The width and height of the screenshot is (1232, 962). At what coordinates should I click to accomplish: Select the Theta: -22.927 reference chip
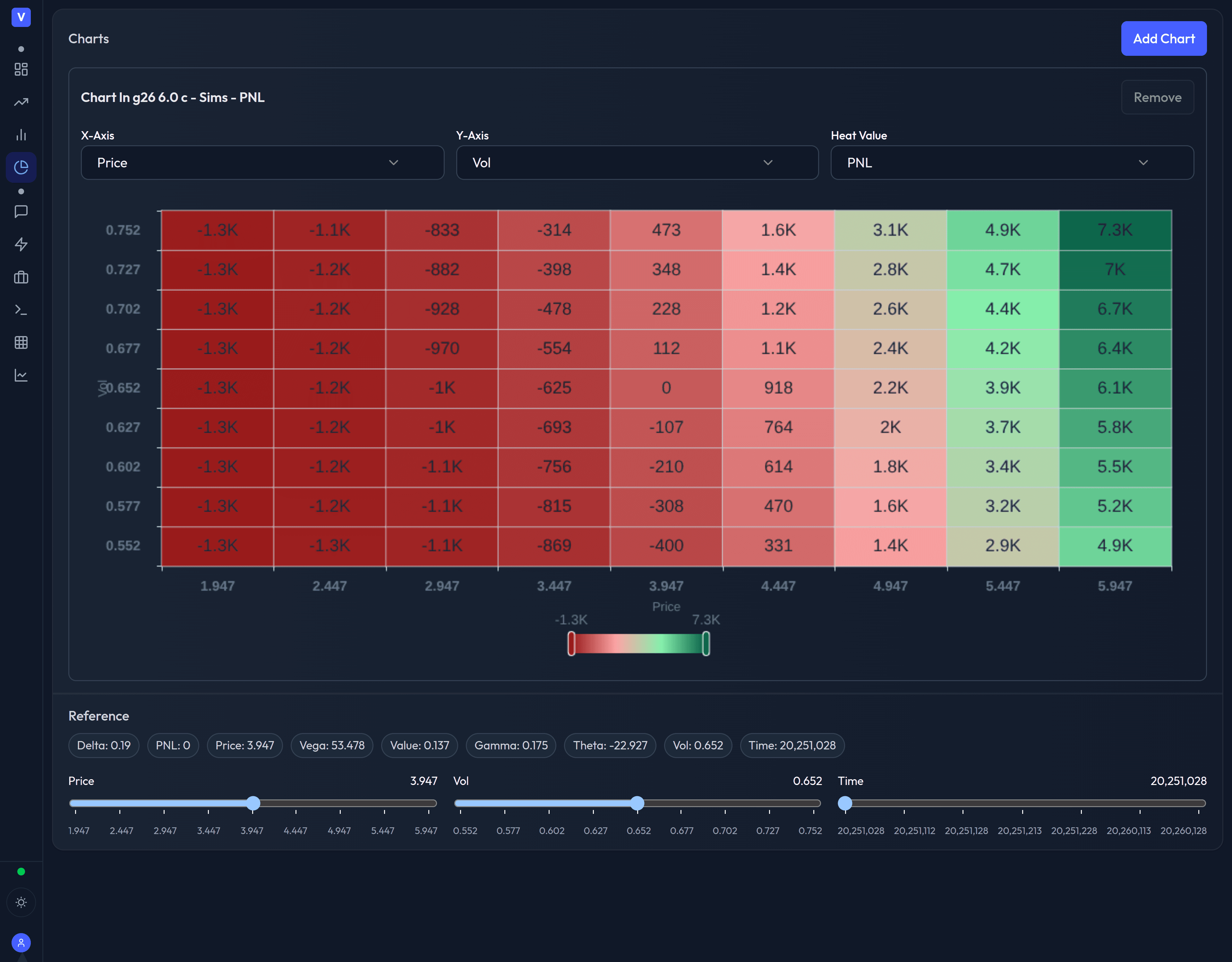click(610, 745)
